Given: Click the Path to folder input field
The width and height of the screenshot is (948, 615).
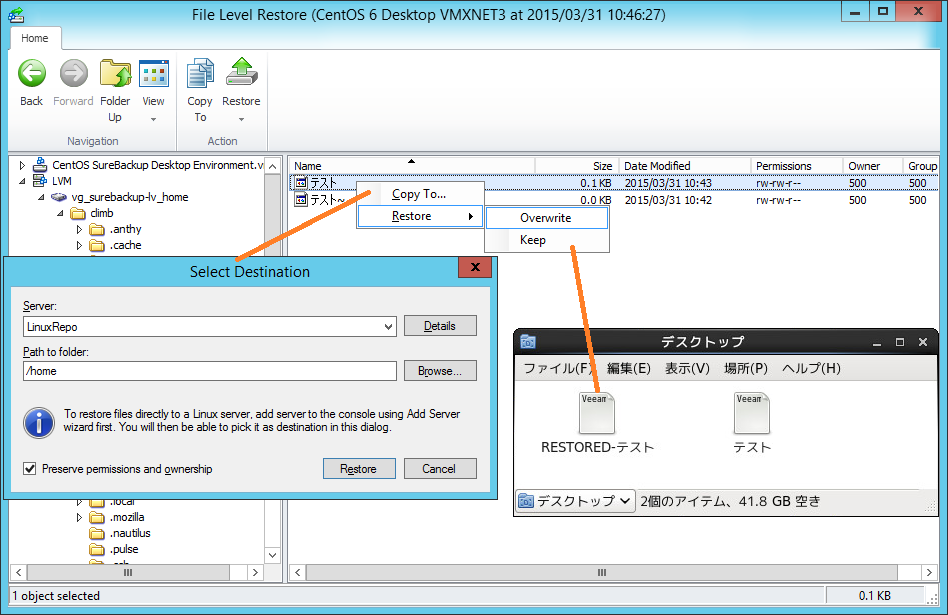Looking at the screenshot, I should [x=210, y=371].
